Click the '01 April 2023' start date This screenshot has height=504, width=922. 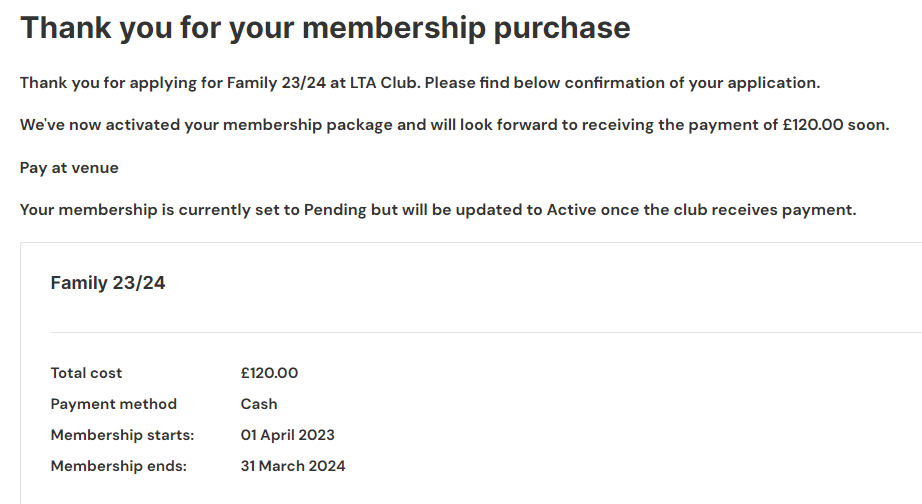pyautogui.click(x=288, y=435)
